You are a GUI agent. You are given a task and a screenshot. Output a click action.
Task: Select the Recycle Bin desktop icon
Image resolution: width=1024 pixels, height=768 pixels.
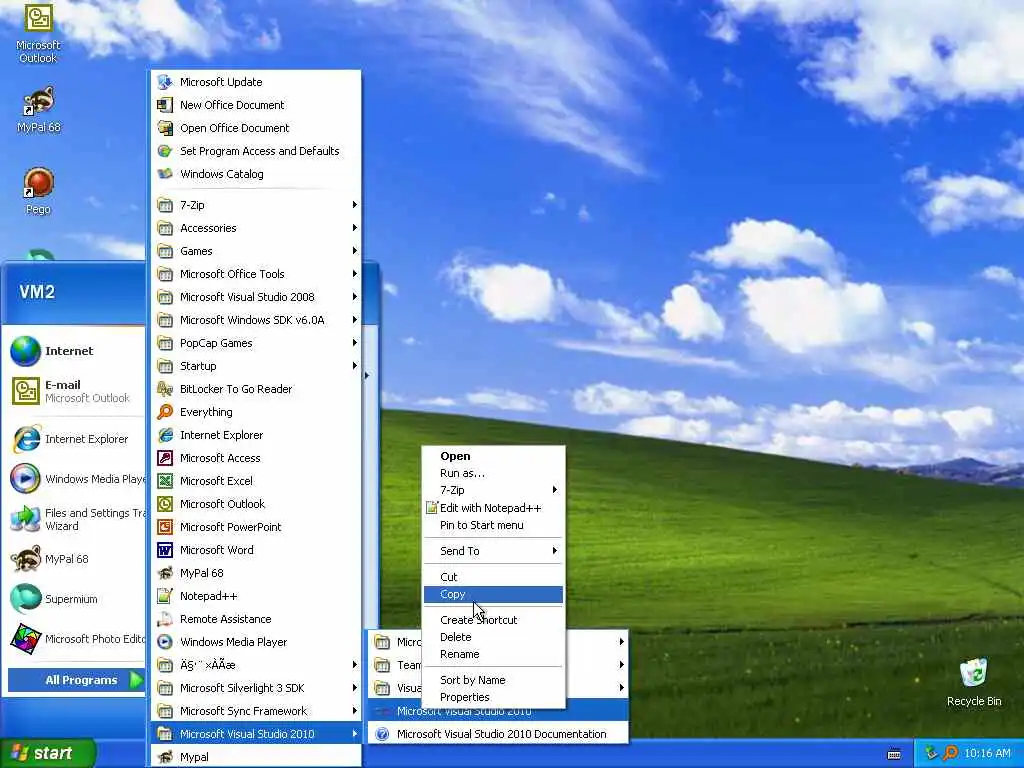pos(974,682)
